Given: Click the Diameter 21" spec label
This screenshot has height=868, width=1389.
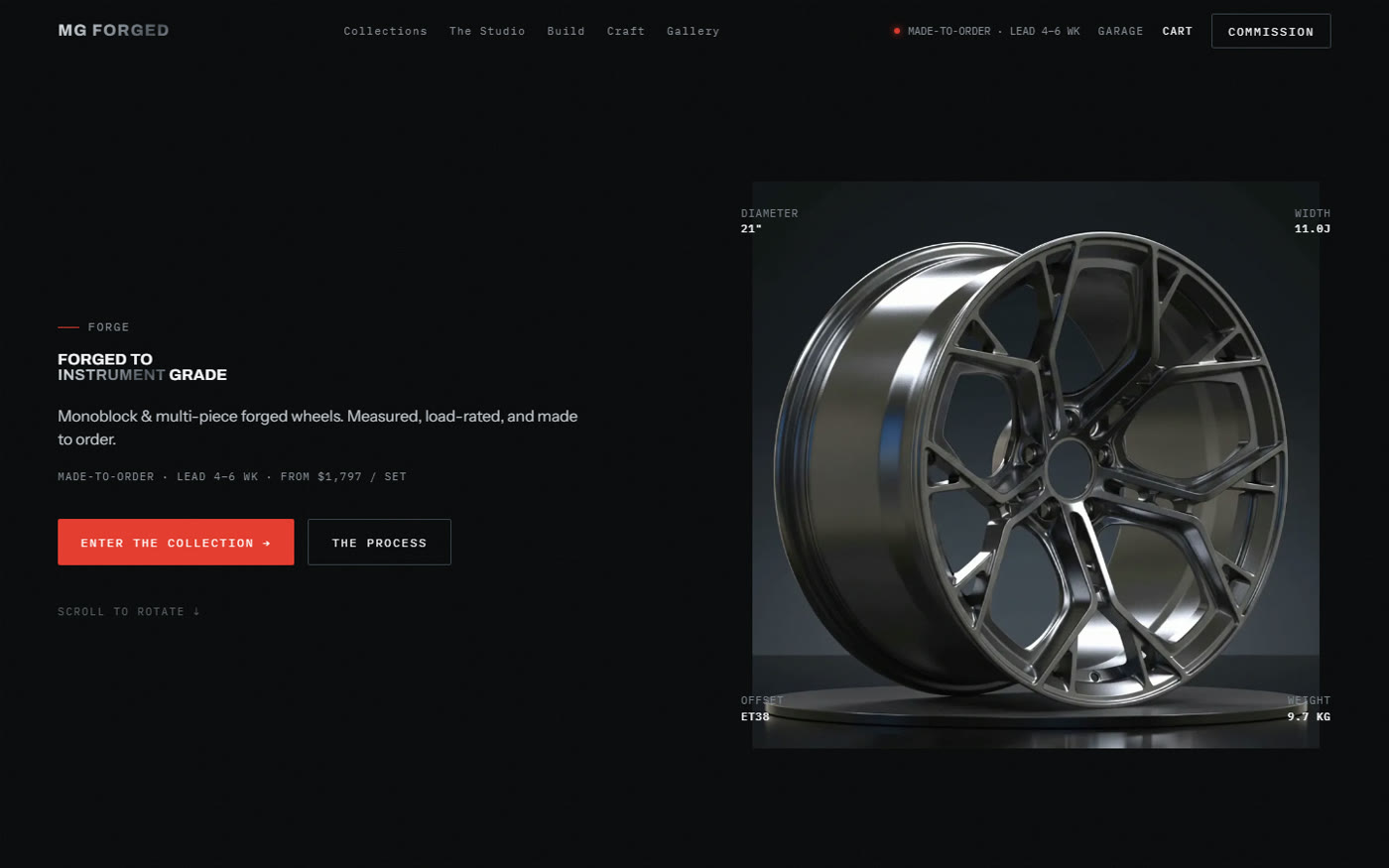Looking at the screenshot, I should (769, 221).
